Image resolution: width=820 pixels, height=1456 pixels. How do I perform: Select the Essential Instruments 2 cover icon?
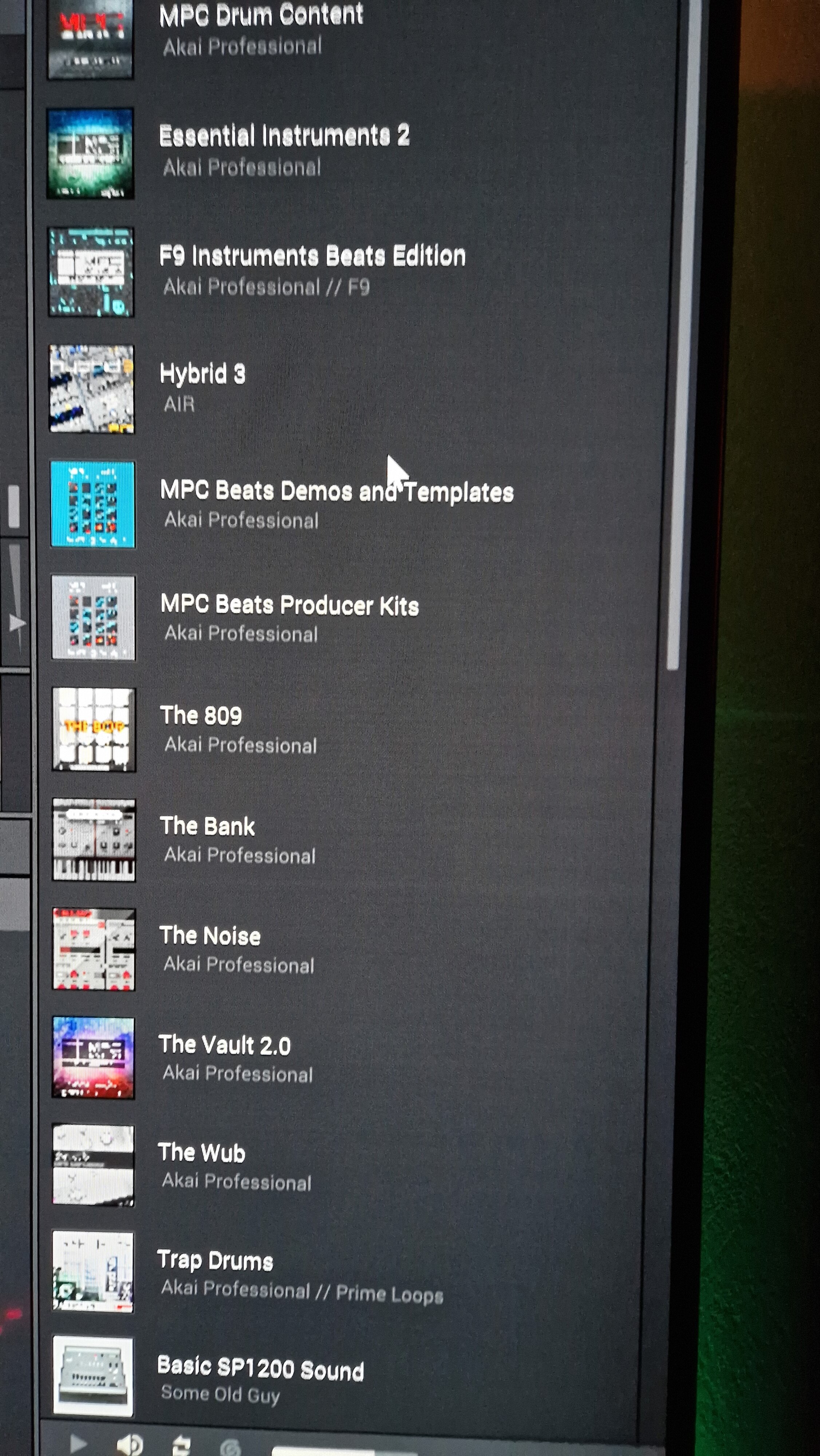point(90,153)
